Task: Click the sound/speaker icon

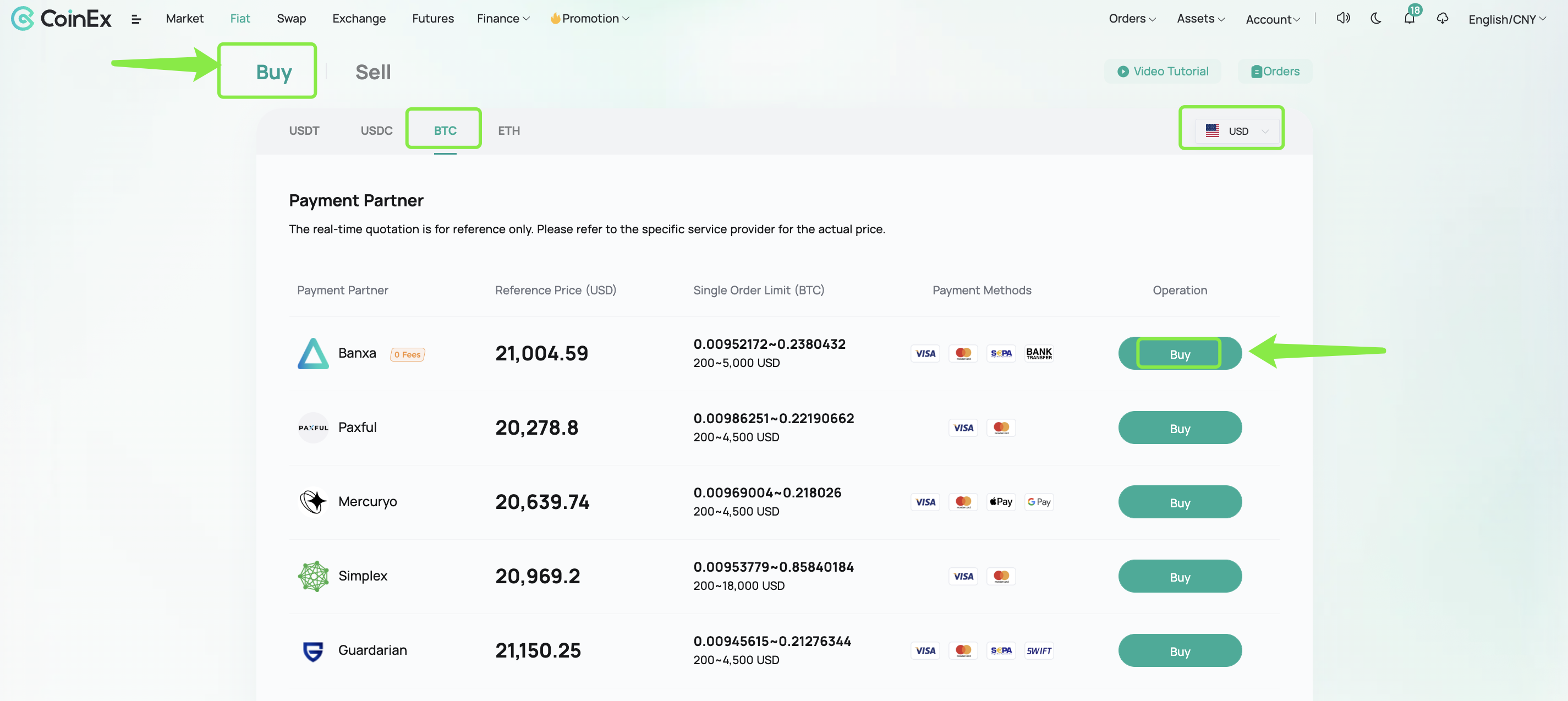Action: (1343, 18)
